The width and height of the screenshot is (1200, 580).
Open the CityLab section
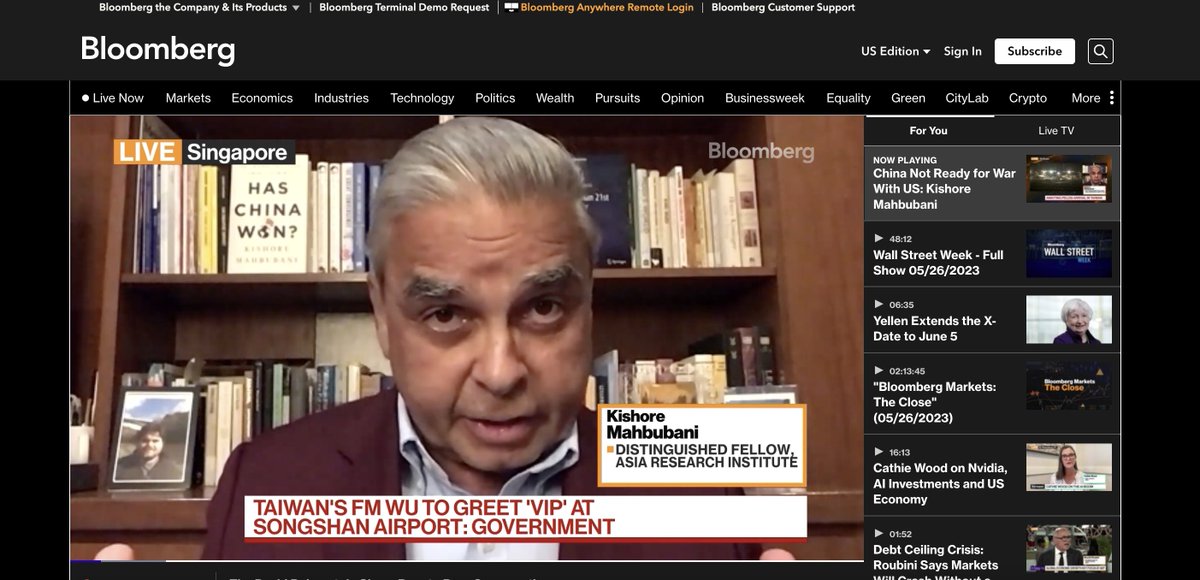967,98
